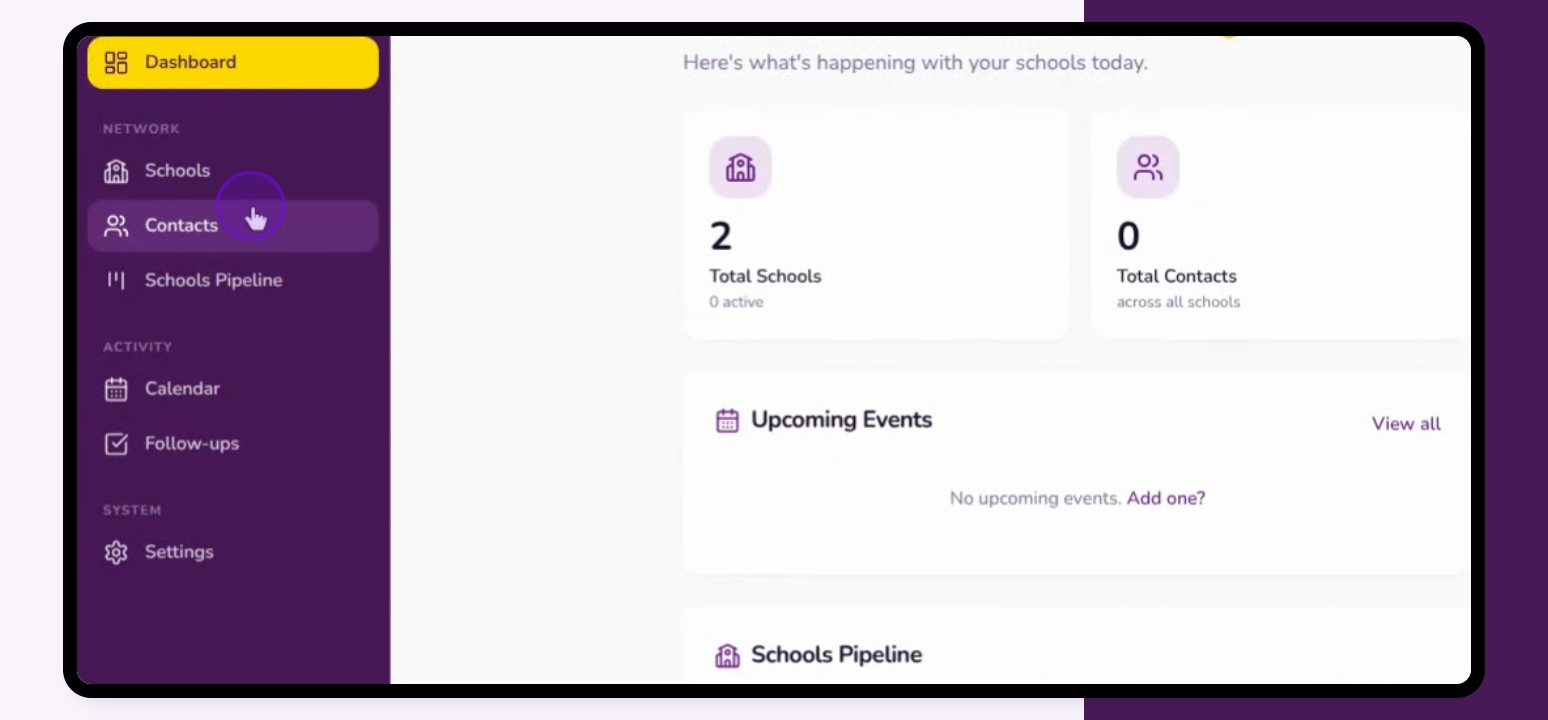
Task: Open the Total Schools stat card
Action: pyautogui.click(x=875, y=227)
